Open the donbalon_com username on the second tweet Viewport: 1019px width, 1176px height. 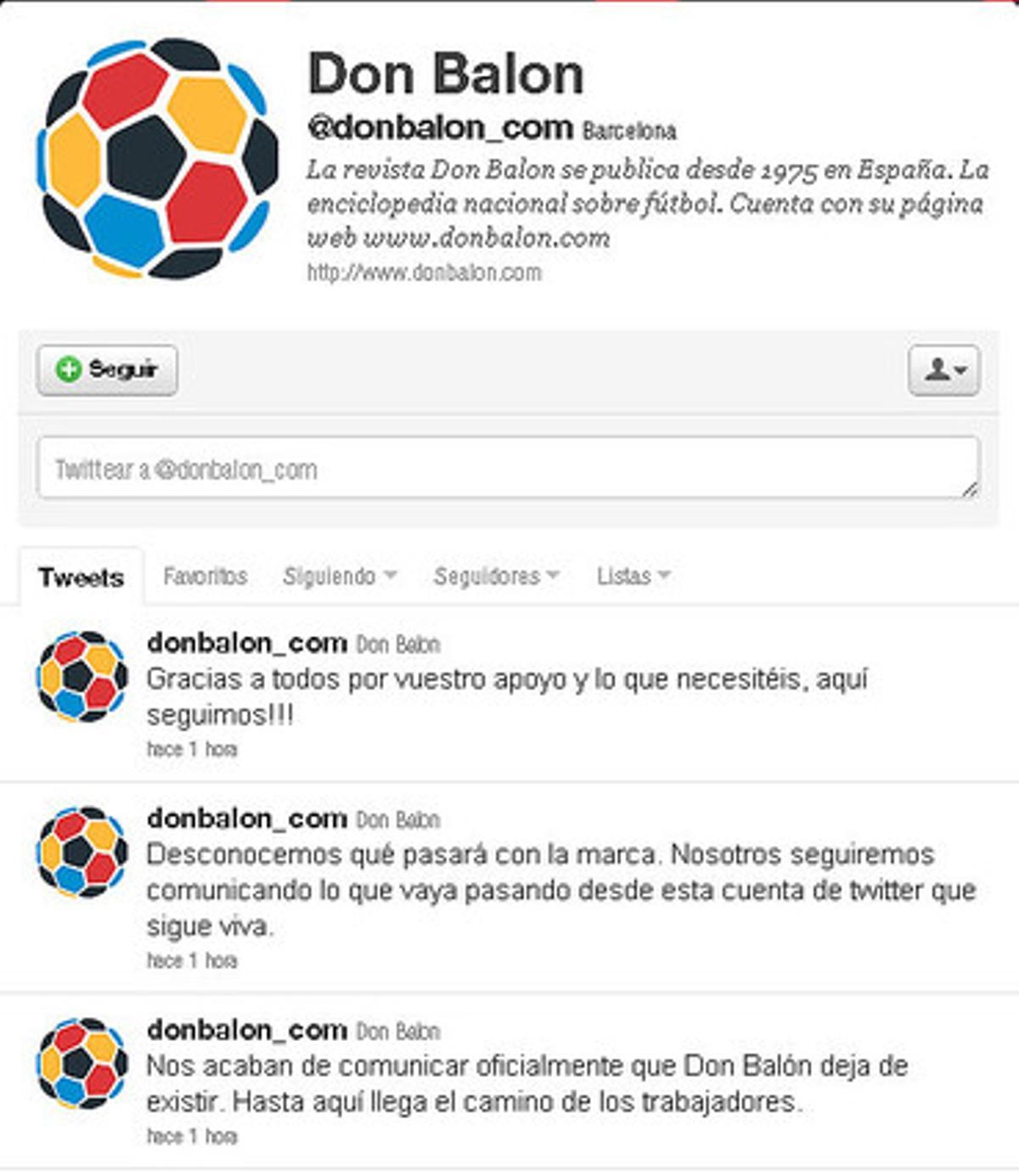coord(247,818)
